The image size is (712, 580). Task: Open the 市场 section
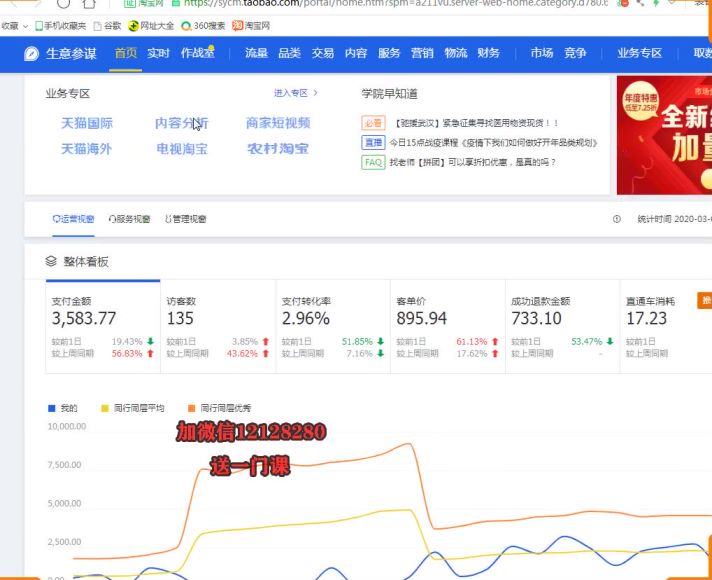coord(542,53)
